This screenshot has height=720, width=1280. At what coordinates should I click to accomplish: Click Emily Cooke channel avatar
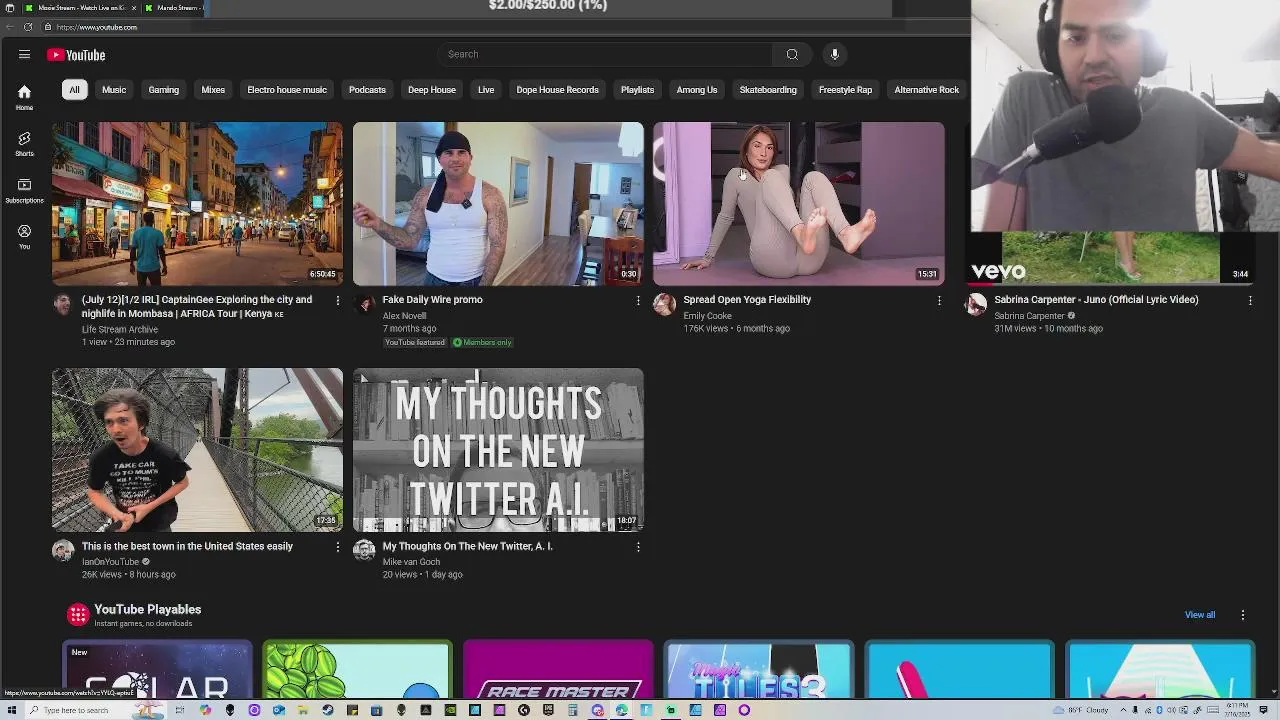pos(664,304)
